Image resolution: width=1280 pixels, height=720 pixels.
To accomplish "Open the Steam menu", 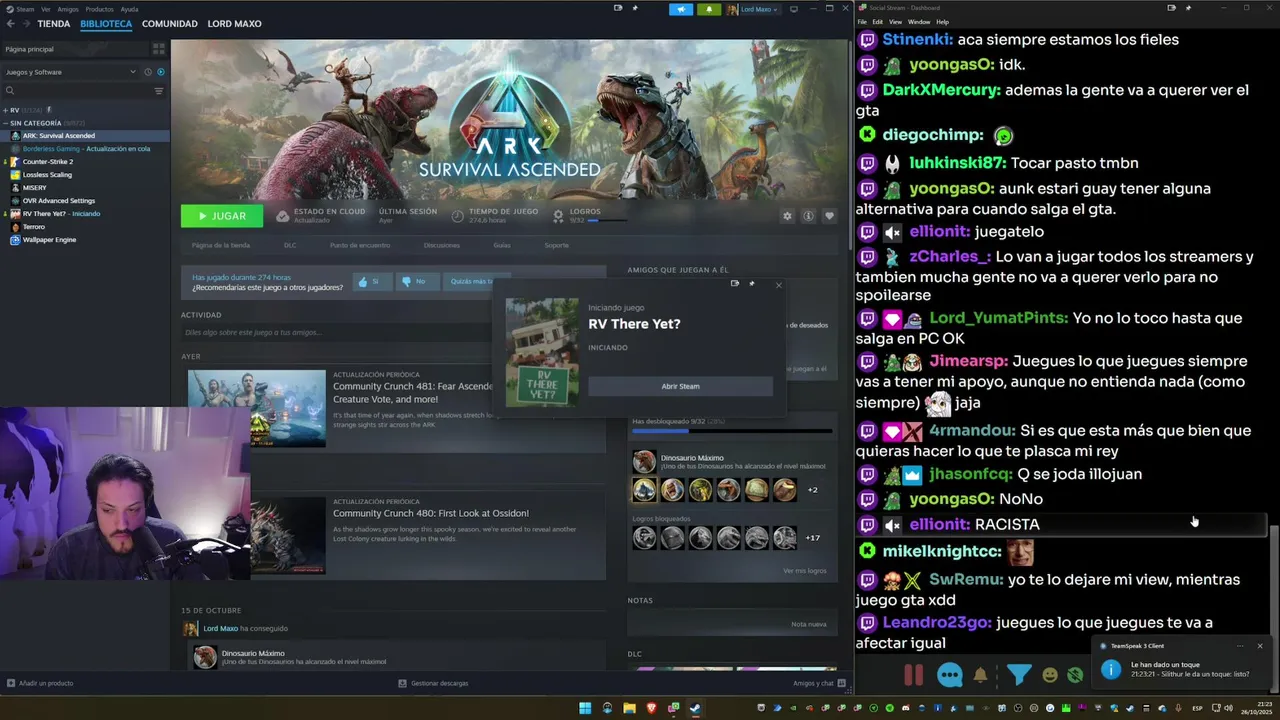I will coord(21,9).
